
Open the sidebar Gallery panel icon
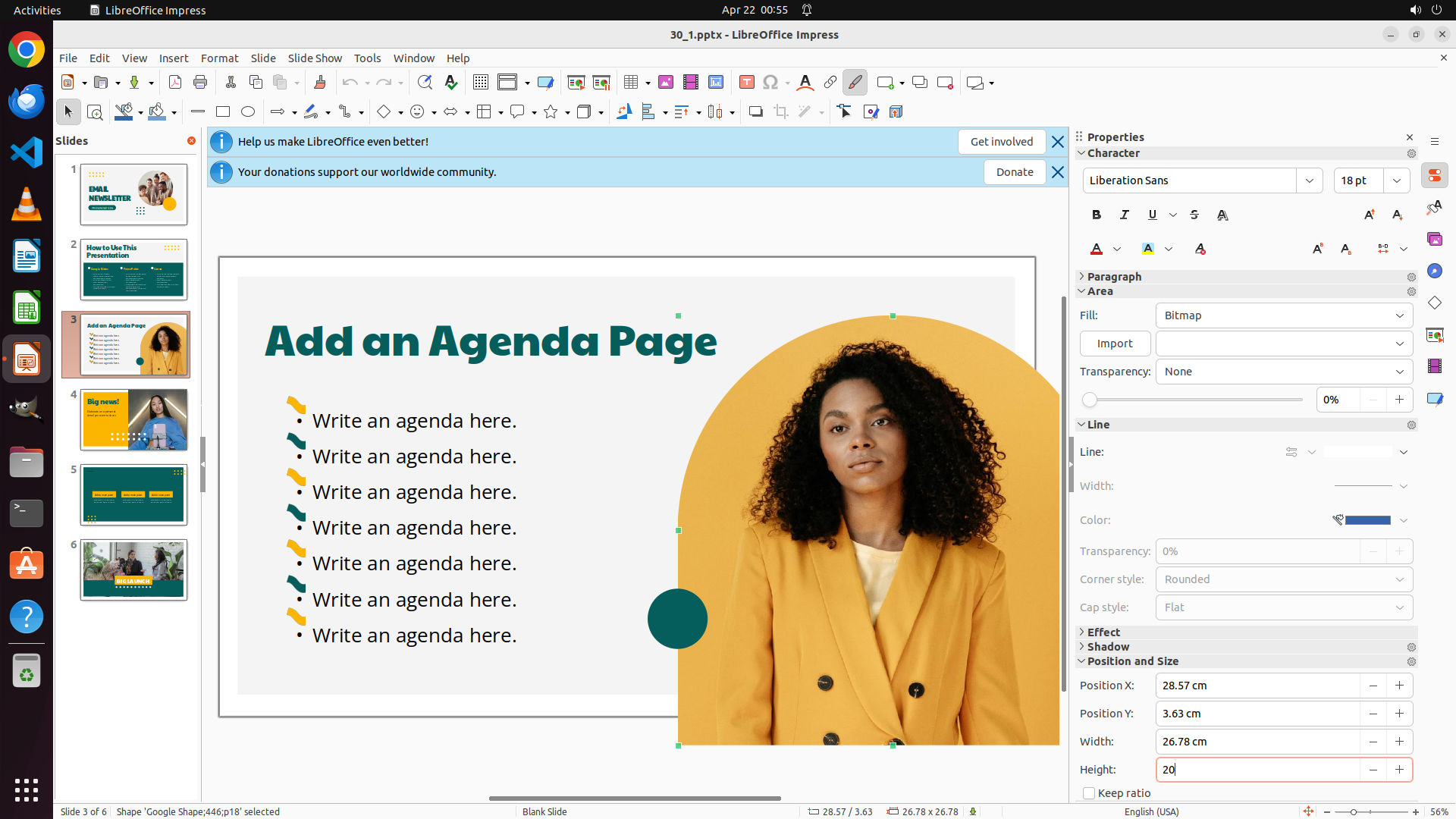click(1434, 239)
